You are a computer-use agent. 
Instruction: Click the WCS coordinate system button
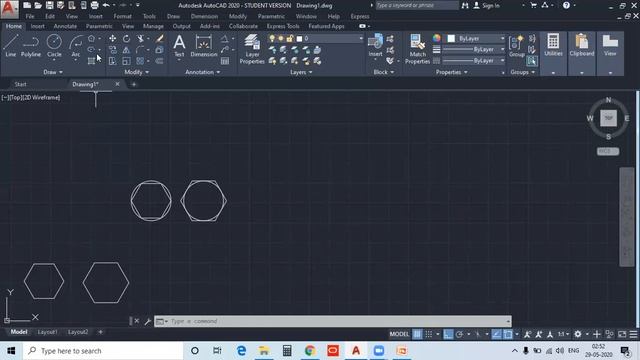[x=608, y=151]
